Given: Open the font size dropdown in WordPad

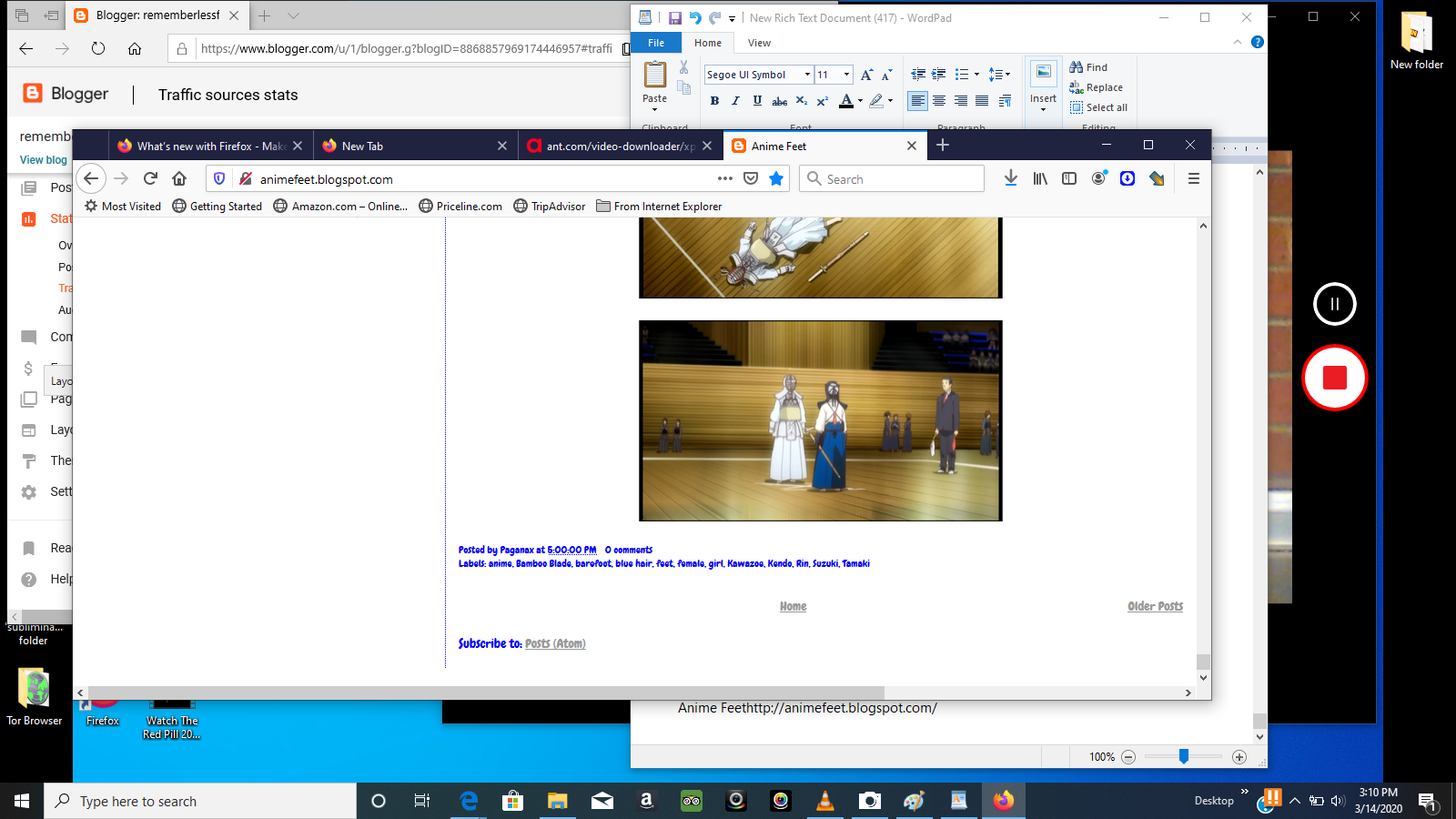Looking at the screenshot, I should pyautogui.click(x=846, y=75).
